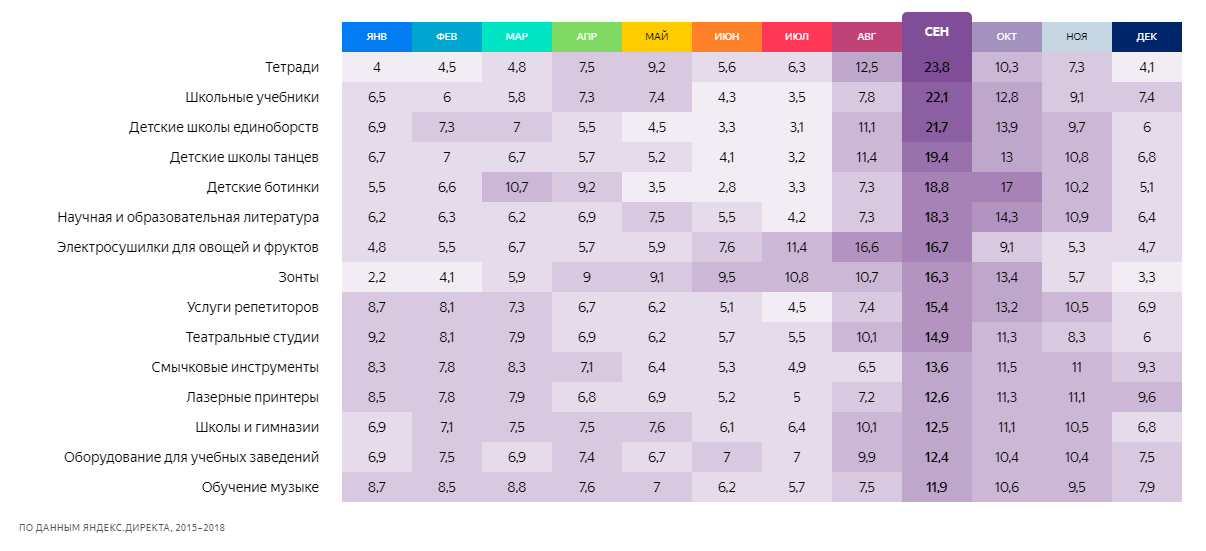Click the НОЯ month header
This screenshot has width=1206, height=551.
[x=1077, y=36]
